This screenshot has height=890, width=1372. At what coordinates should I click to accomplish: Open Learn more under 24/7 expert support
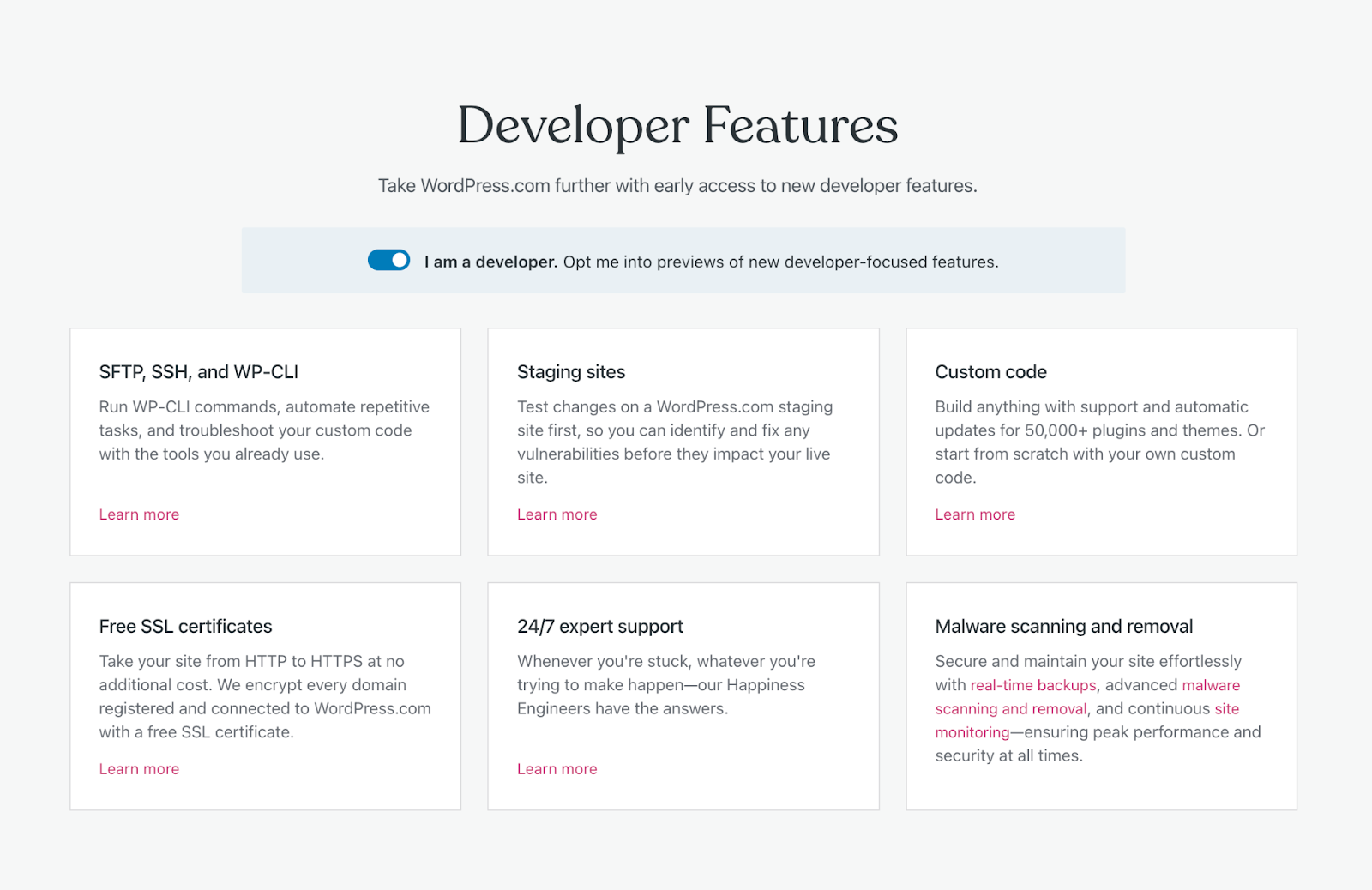pos(557,768)
